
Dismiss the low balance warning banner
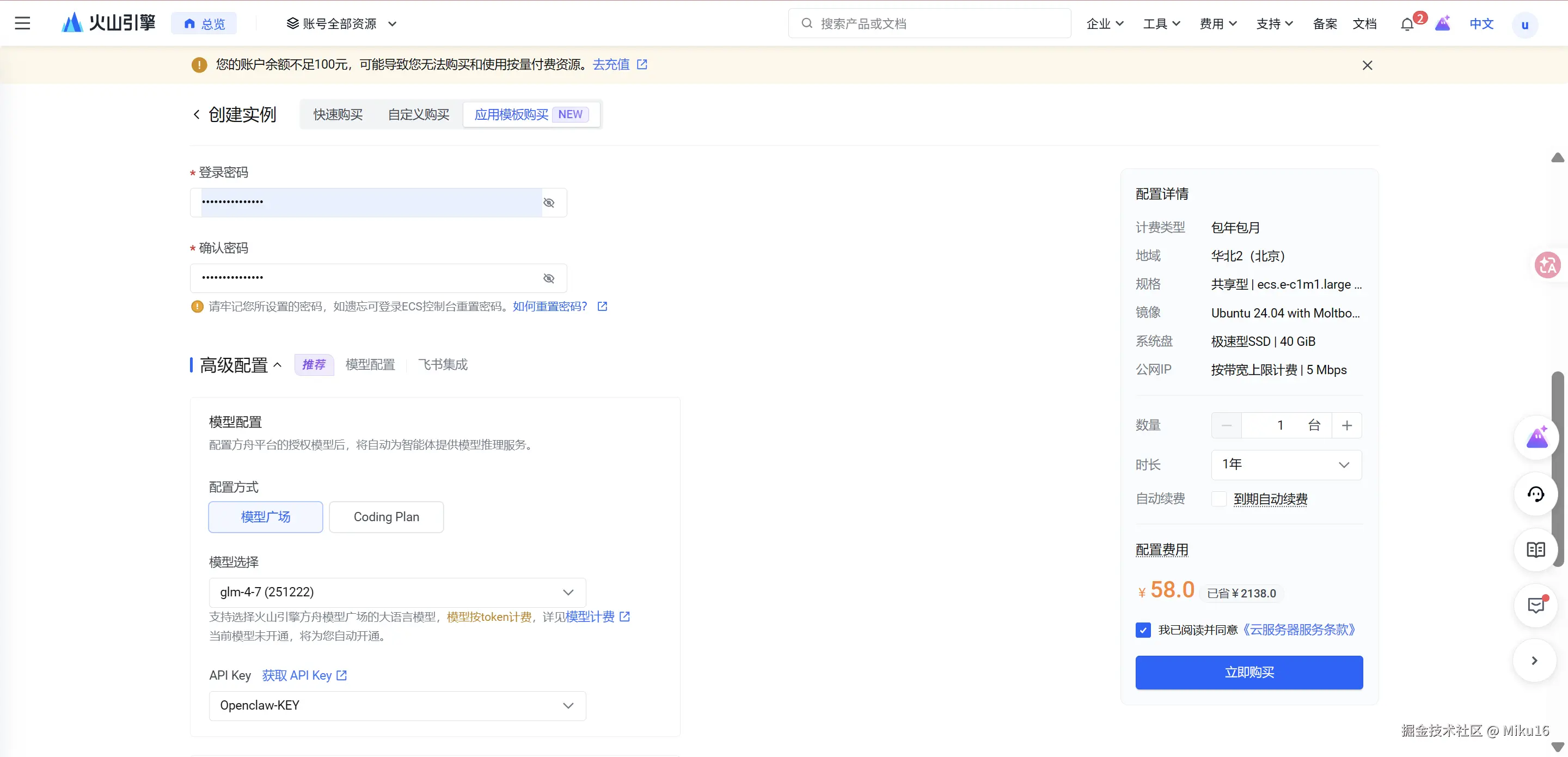pyautogui.click(x=1367, y=65)
